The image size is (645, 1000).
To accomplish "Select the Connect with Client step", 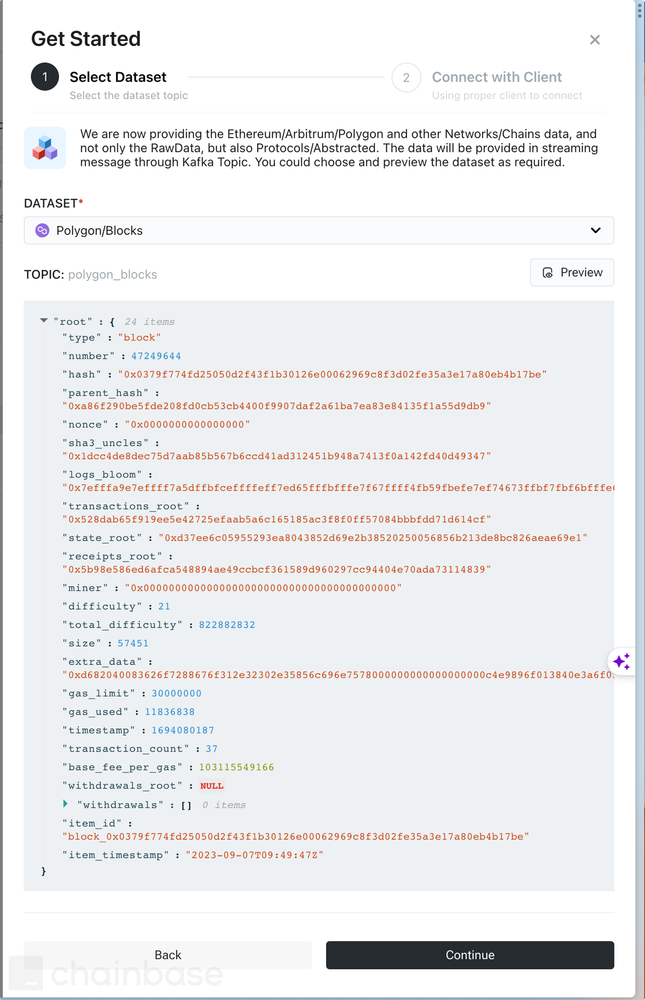I will tap(500, 77).
